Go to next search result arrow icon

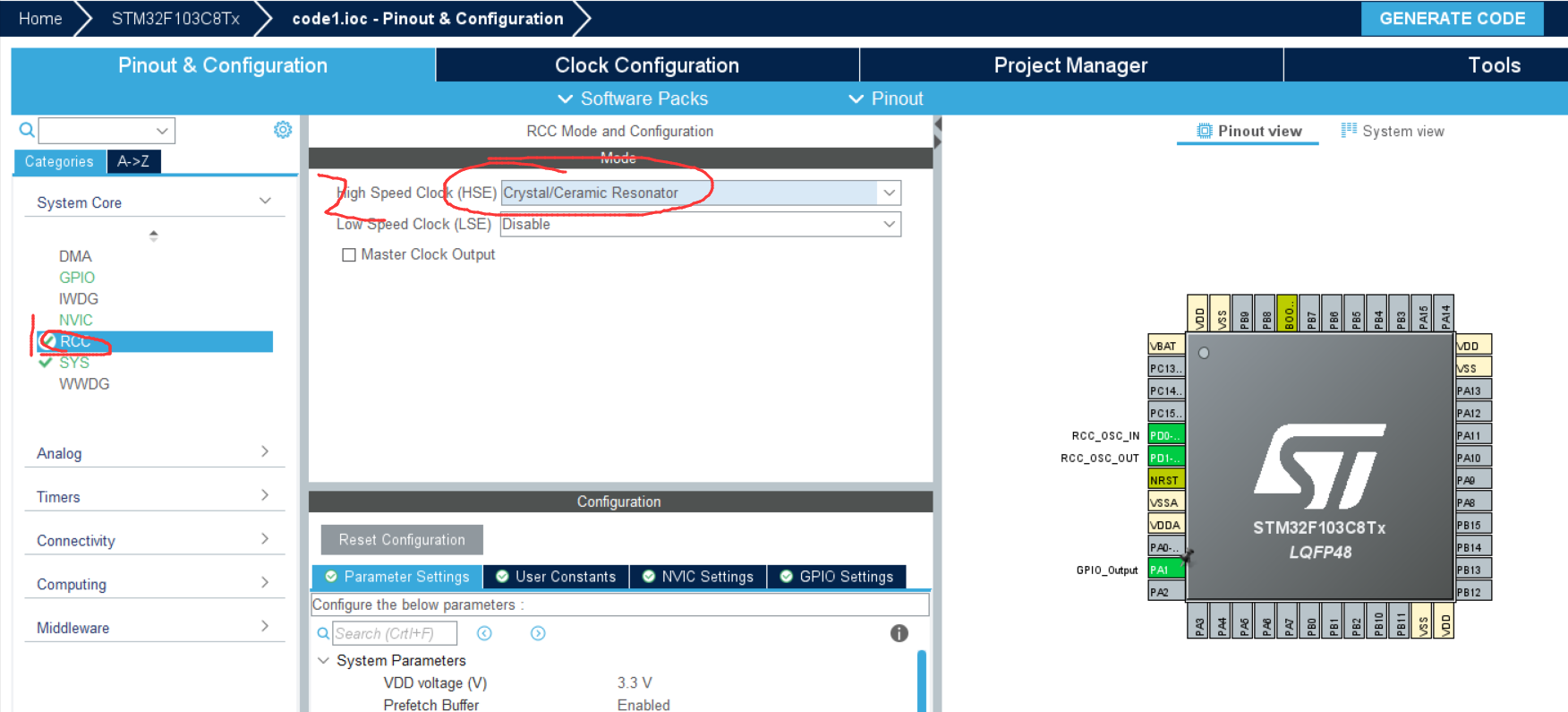(x=538, y=633)
